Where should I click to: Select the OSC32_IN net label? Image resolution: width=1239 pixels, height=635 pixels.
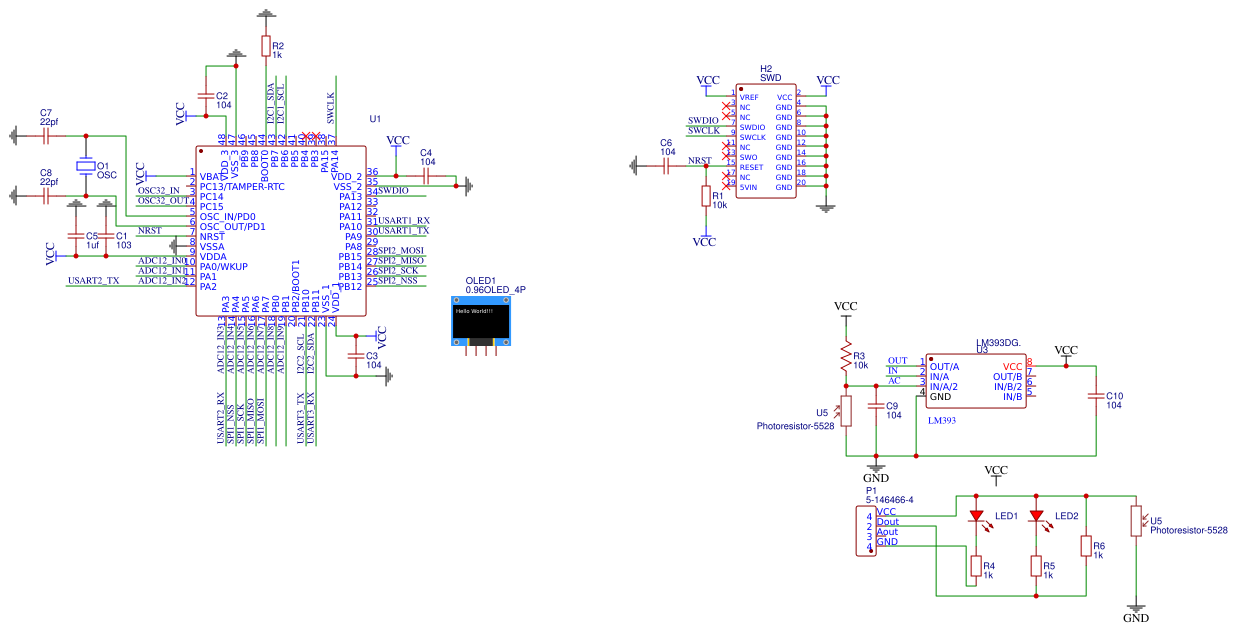click(159, 190)
